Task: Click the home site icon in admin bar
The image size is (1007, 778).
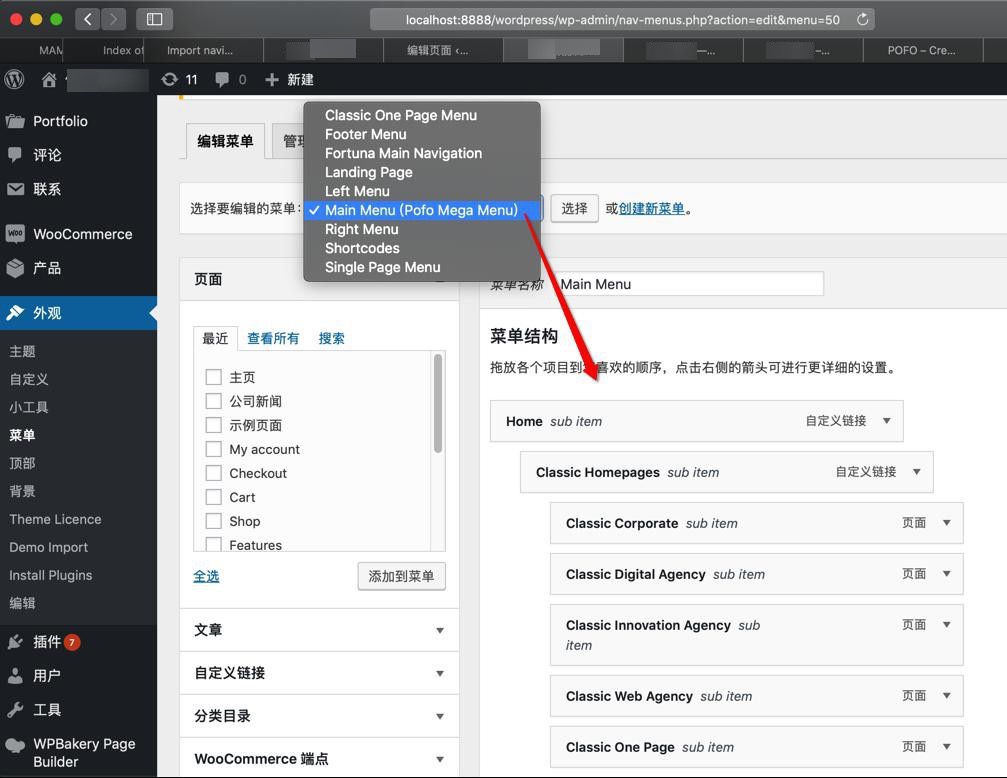Action: (x=49, y=80)
